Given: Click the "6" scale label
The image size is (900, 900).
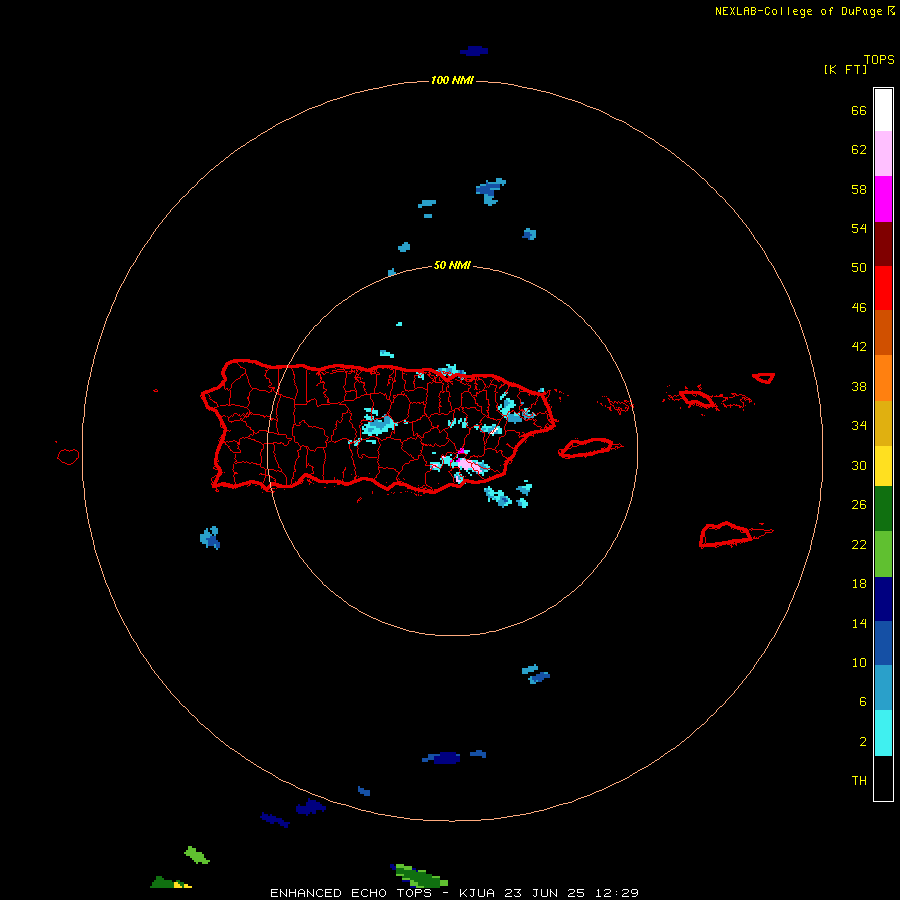Looking at the screenshot, I should click(x=863, y=702).
